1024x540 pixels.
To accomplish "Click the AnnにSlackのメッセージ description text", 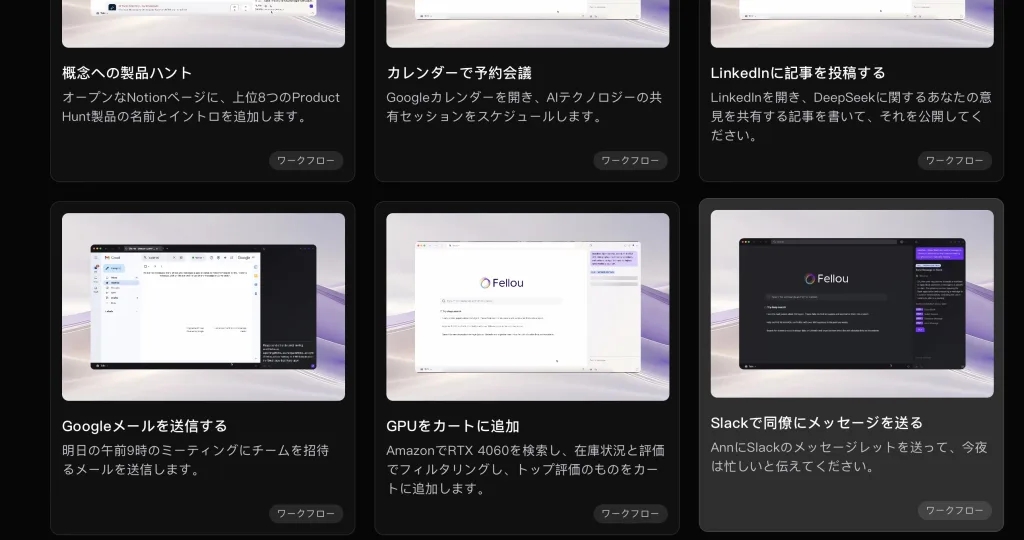I will [x=849, y=457].
